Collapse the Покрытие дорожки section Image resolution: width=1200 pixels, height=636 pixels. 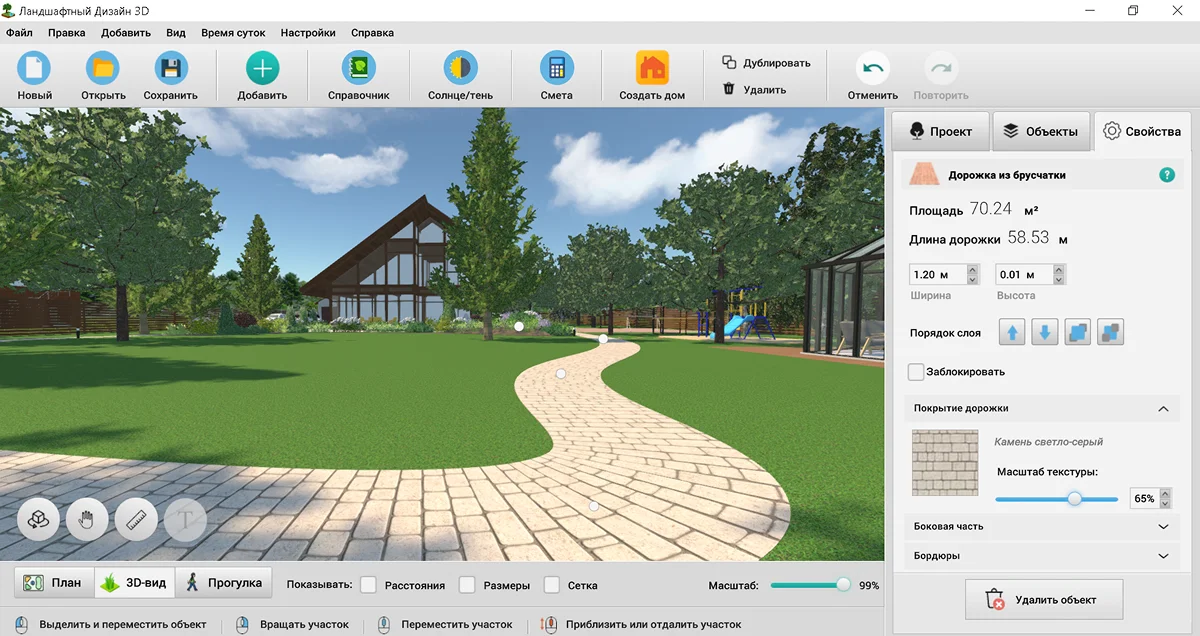[1162, 409]
